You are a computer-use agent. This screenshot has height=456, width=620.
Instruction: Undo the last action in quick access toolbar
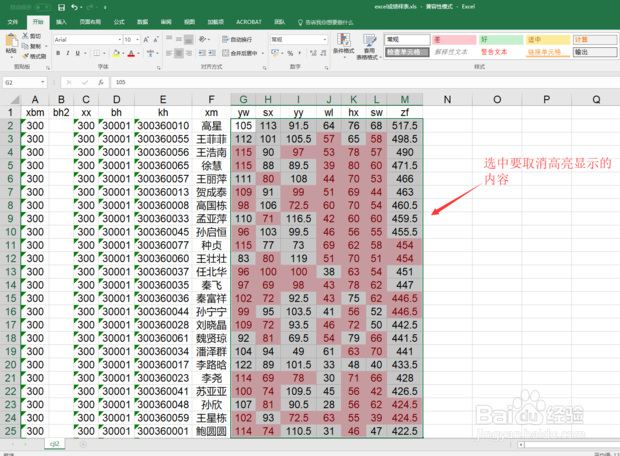(x=74, y=7)
